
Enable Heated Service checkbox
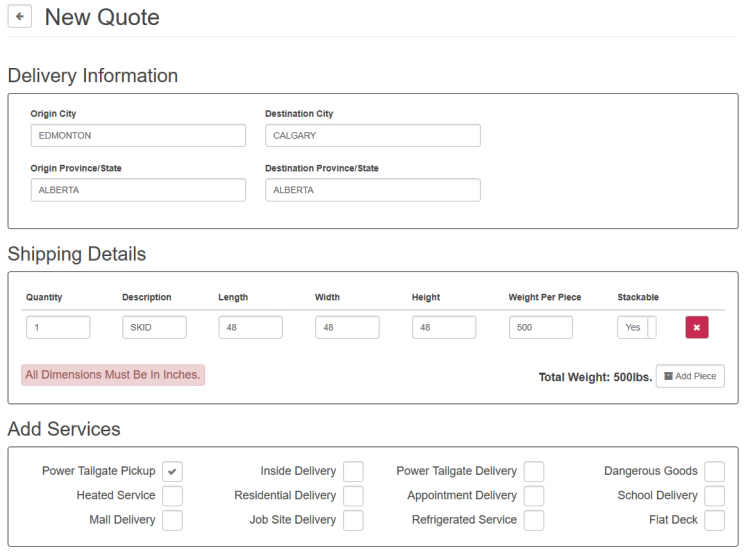tap(172, 496)
